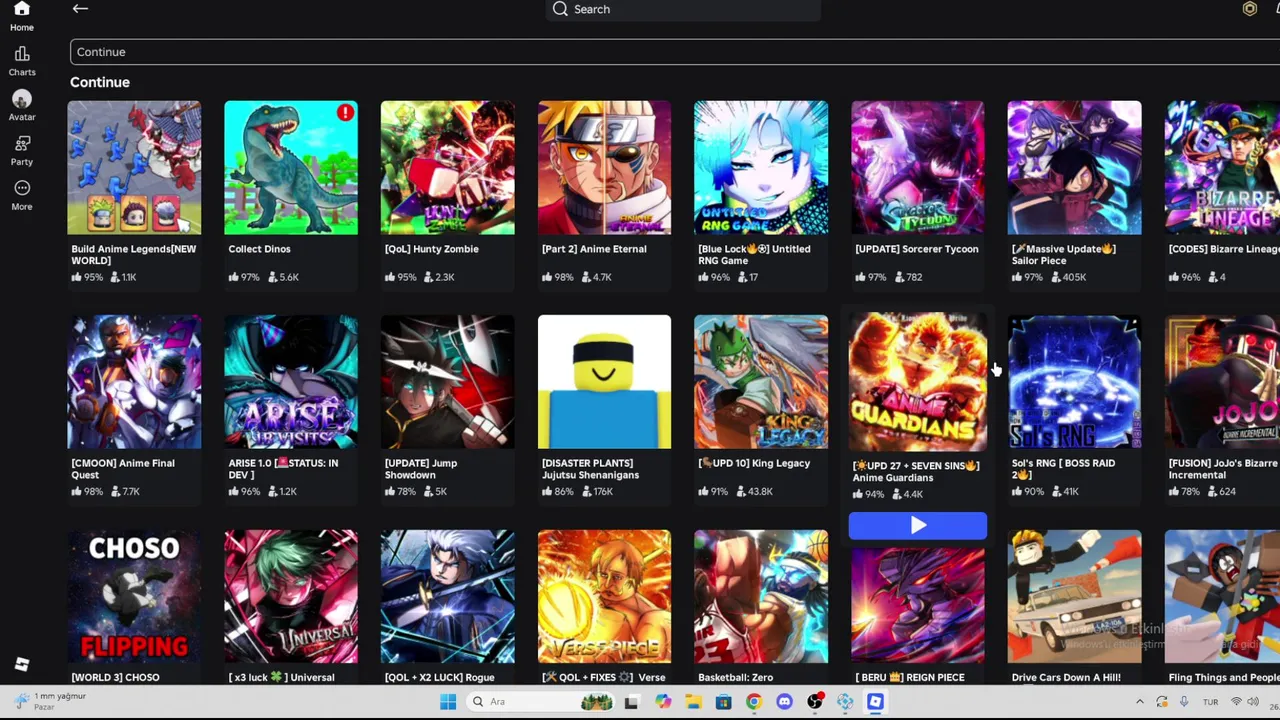Click the back arrow
The image size is (1280, 720).
pos(80,9)
